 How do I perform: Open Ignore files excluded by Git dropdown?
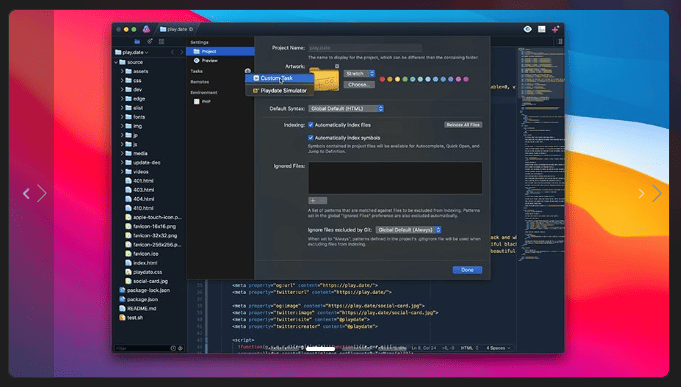pos(409,230)
